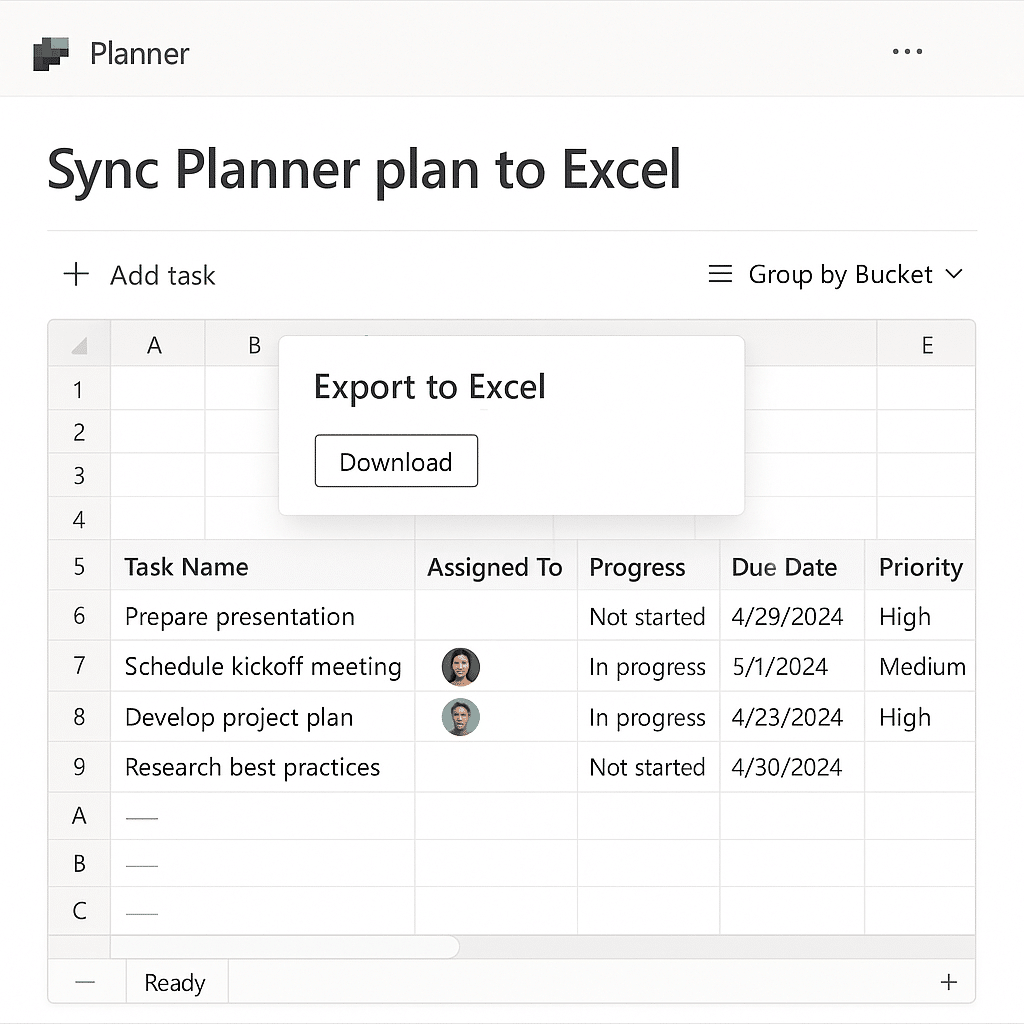
Task: Click the Add task button
Action: [140, 275]
